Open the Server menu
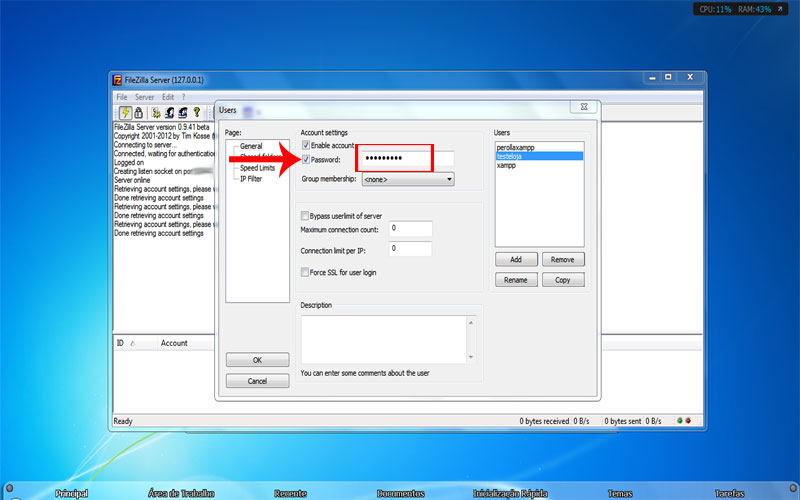The image size is (800, 500). pyautogui.click(x=144, y=97)
